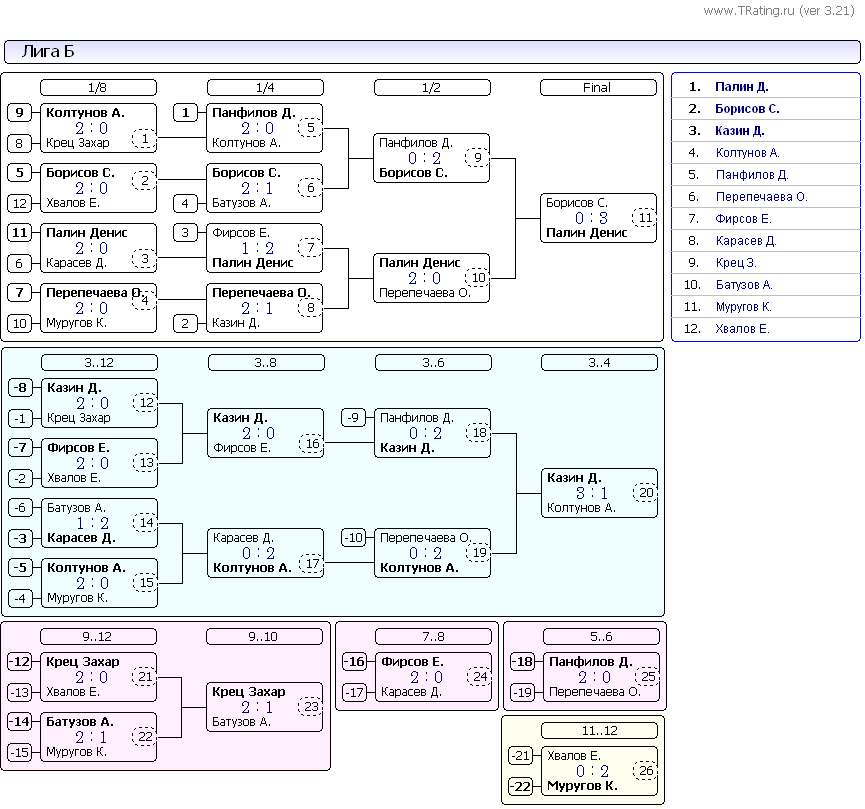Open Крец З. in the standings list
Screen dimensions: 865x809
click(x=736, y=263)
